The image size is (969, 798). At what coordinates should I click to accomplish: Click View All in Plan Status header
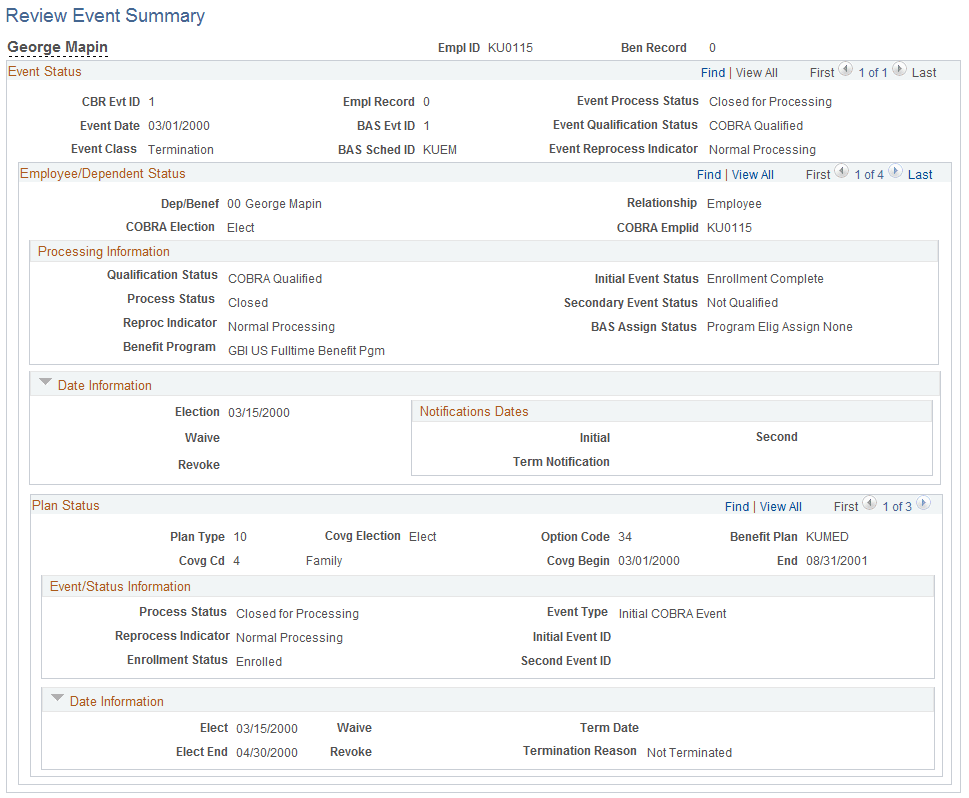click(x=781, y=507)
